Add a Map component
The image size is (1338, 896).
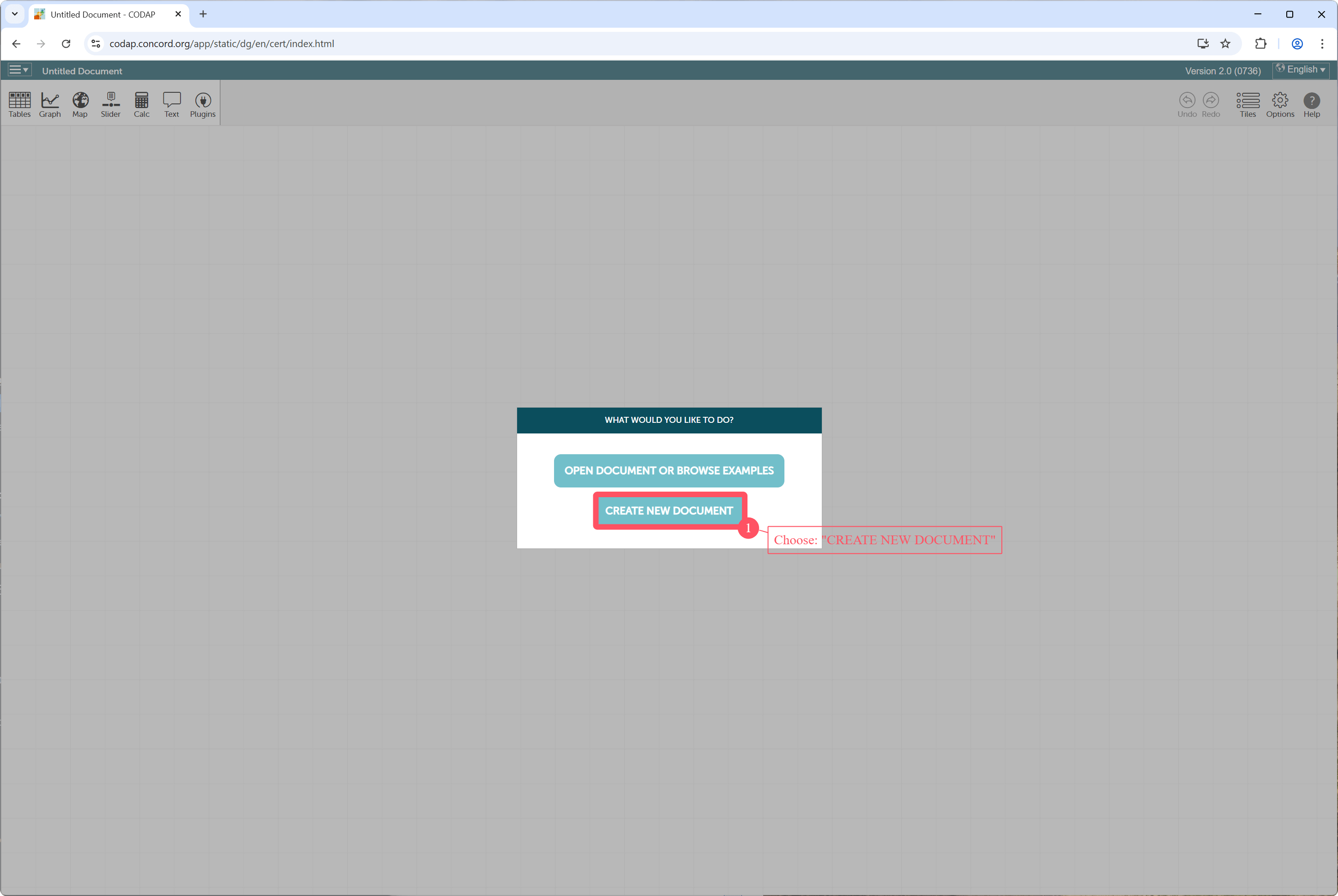[80, 105]
